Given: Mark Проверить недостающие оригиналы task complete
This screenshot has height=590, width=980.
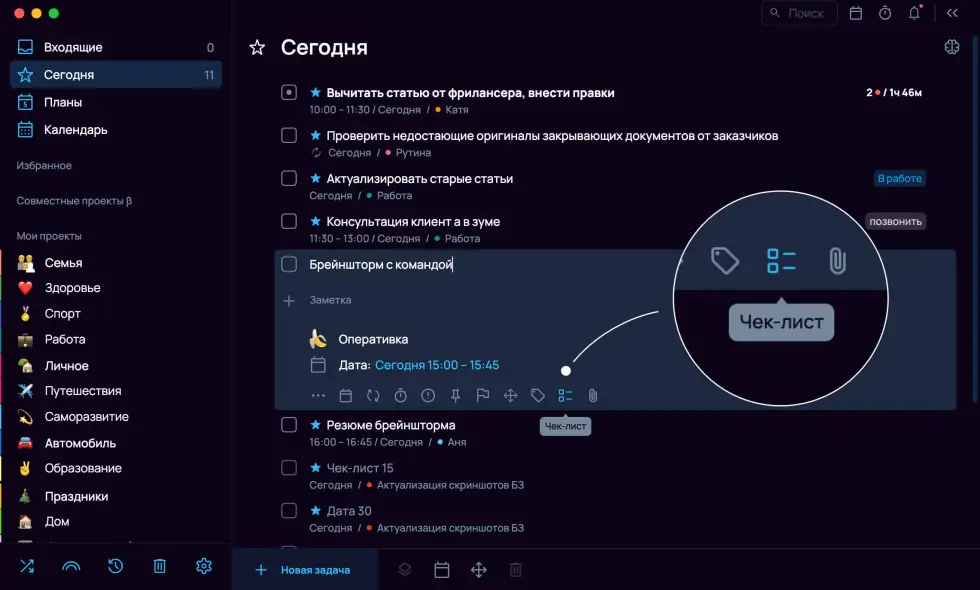Looking at the screenshot, I should [289, 135].
